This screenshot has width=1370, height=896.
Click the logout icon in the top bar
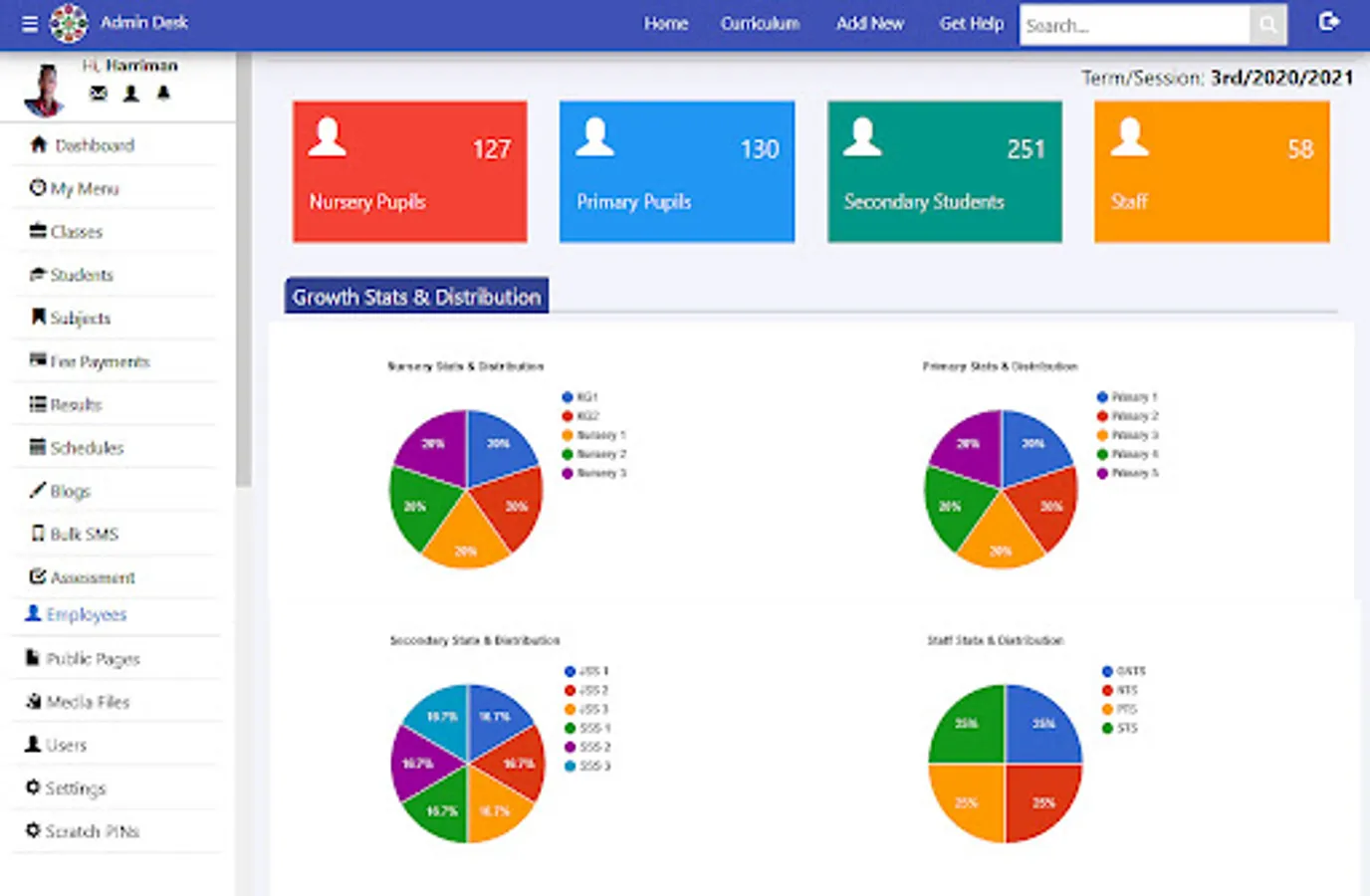pos(1328,21)
